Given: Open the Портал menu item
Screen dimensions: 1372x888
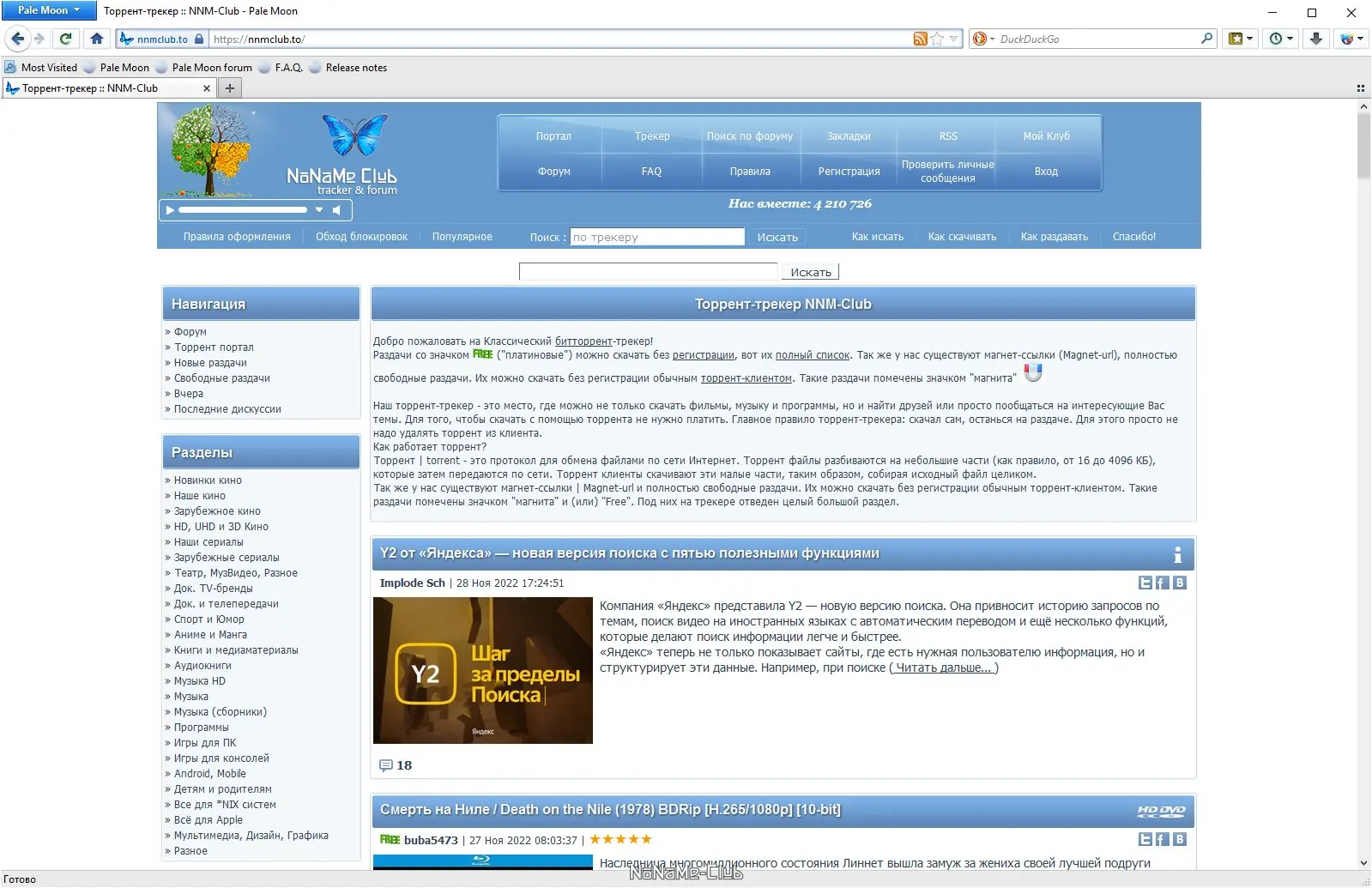Looking at the screenshot, I should 553,136.
